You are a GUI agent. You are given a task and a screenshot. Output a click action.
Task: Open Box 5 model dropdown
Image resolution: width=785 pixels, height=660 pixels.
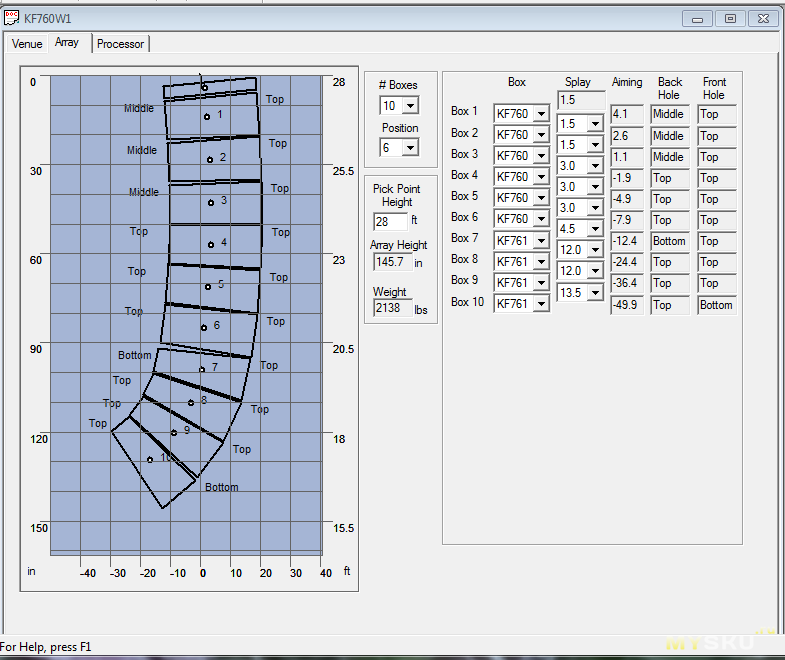coord(541,198)
